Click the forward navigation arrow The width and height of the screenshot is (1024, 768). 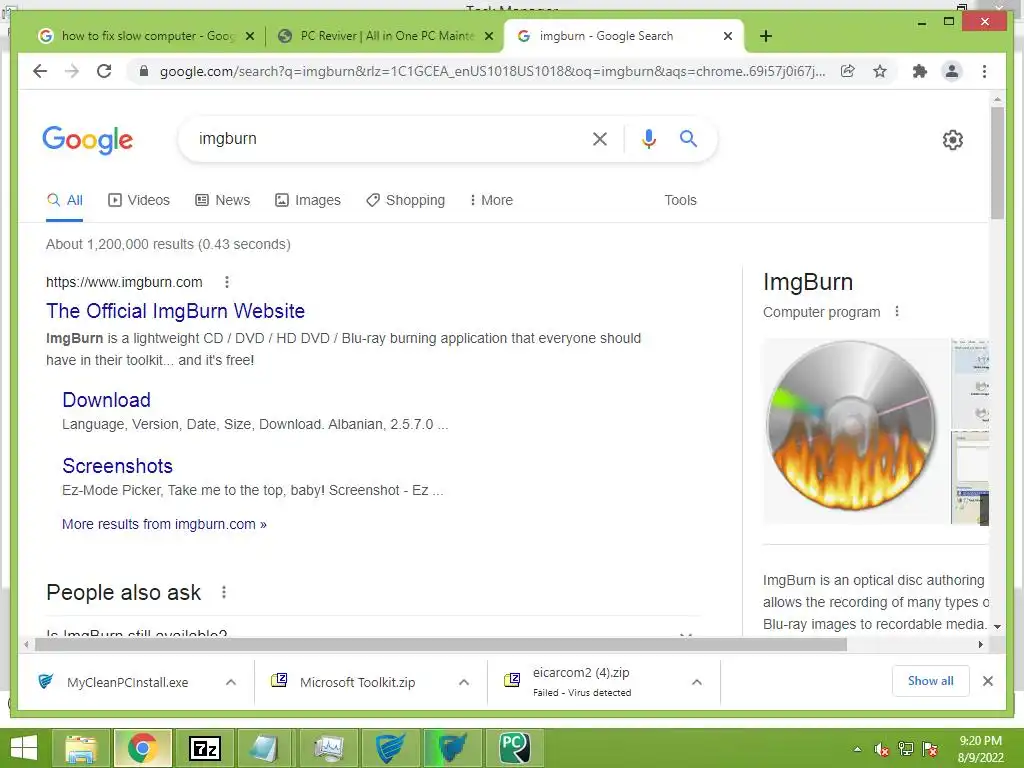point(72,71)
